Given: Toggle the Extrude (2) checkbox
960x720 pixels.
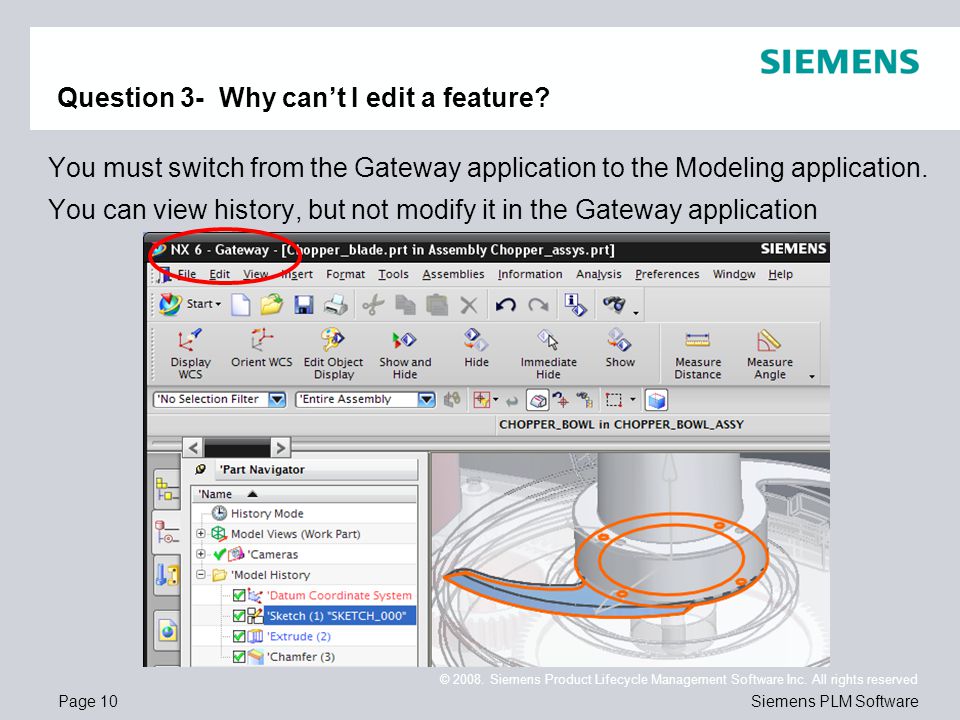Looking at the screenshot, I should [x=239, y=636].
